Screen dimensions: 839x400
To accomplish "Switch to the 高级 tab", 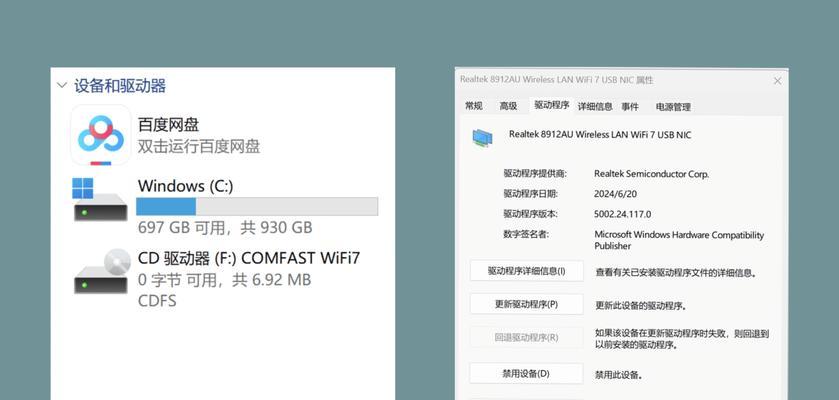I will [508, 106].
